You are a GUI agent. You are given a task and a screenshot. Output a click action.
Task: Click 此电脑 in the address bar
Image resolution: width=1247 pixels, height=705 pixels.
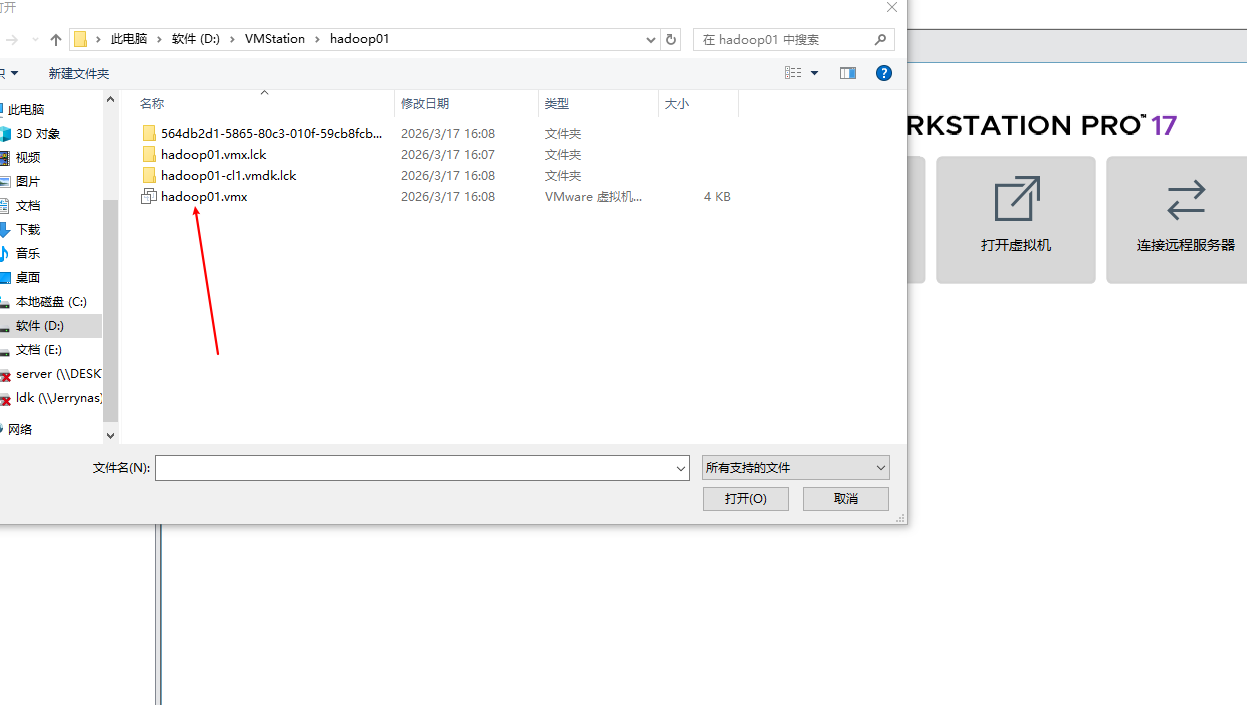pos(129,40)
